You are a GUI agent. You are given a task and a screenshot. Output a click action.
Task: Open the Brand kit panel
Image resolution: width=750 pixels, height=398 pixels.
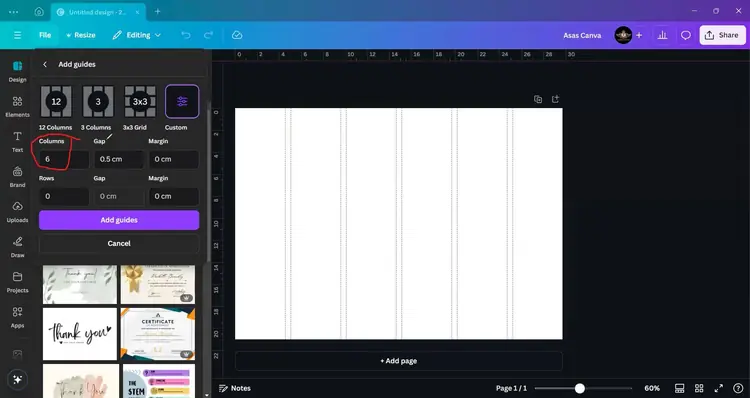point(17,177)
